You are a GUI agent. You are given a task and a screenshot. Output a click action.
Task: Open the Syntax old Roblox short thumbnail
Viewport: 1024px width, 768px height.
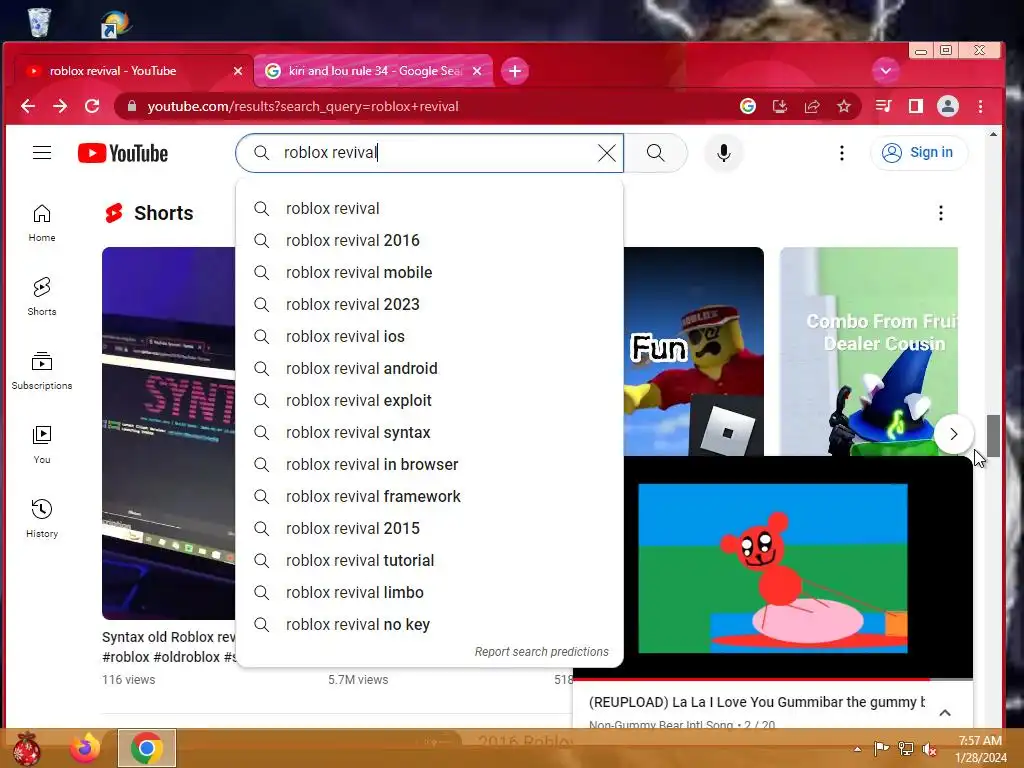coord(168,433)
